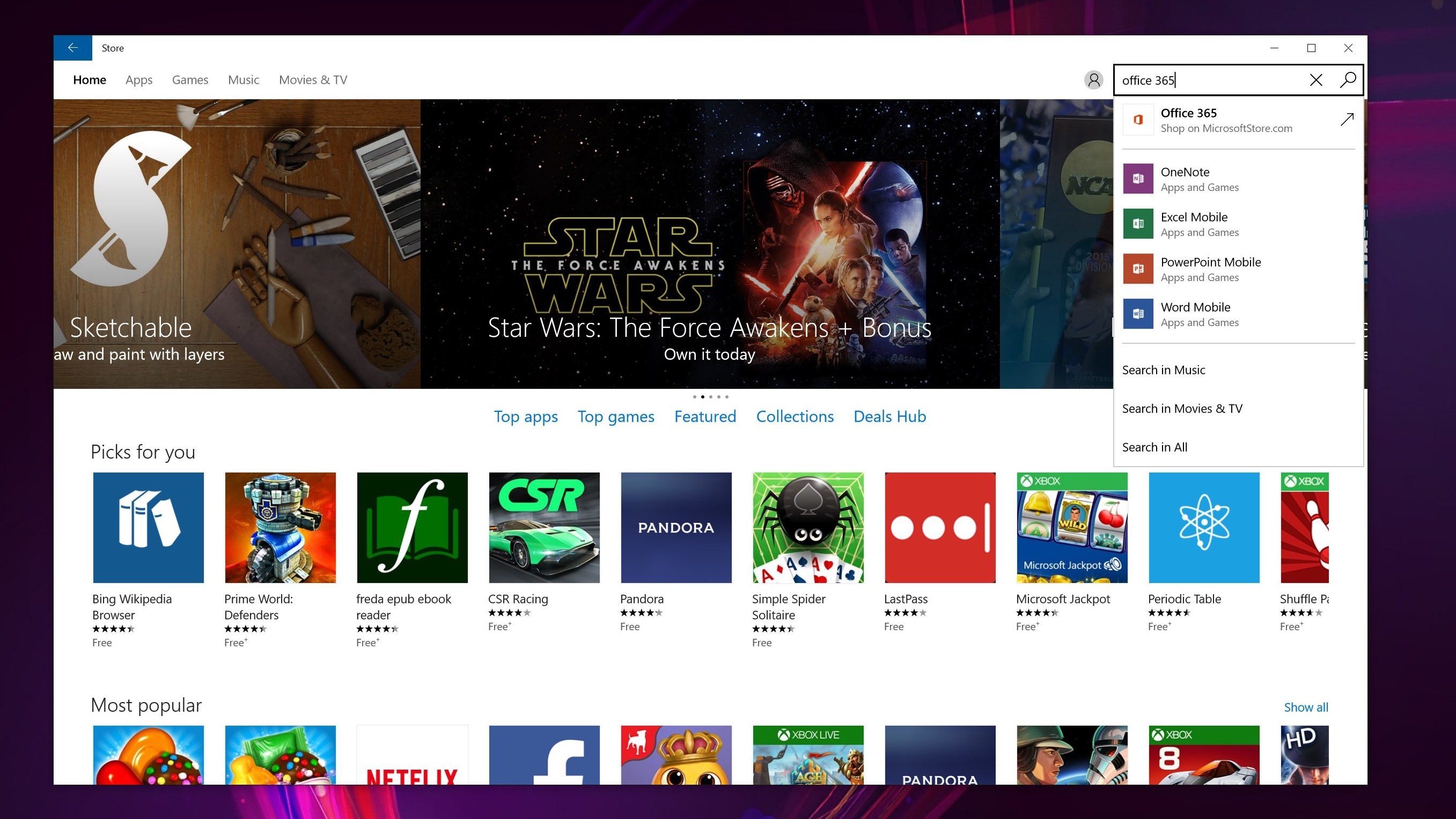Select Search in Music option

click(1164, 369)
